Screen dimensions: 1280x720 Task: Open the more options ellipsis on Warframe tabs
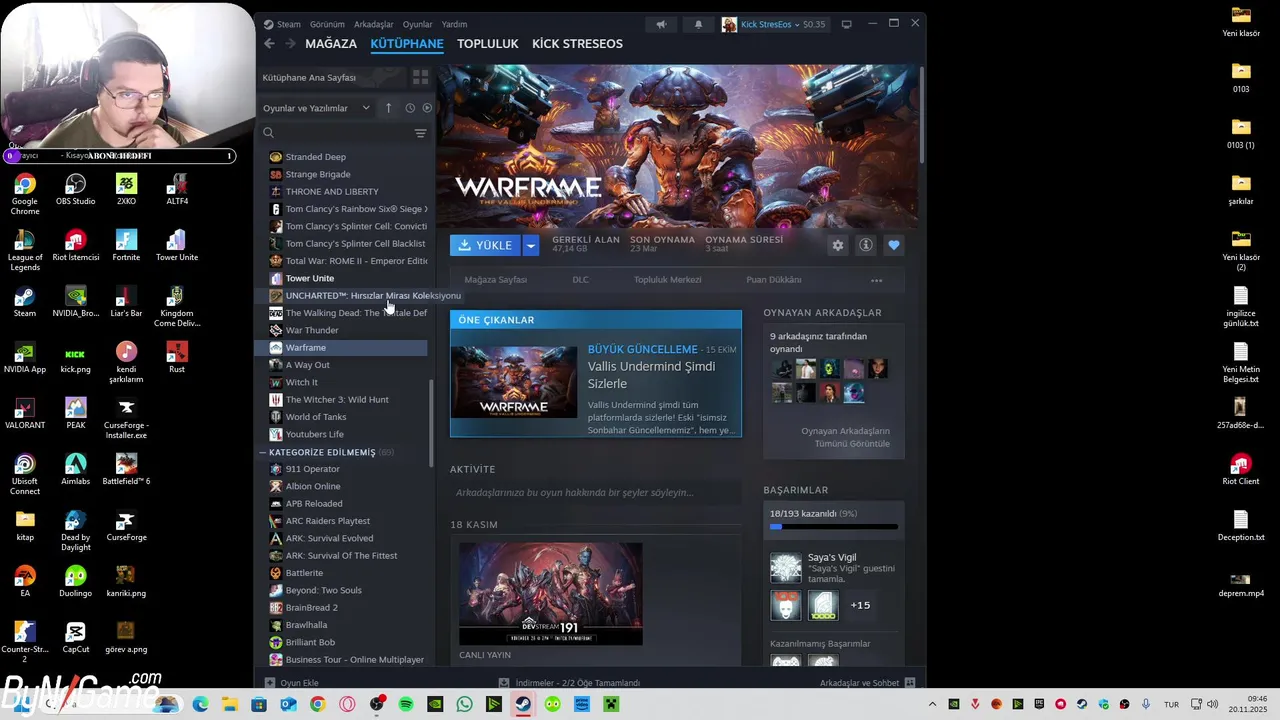pyautogui.click(x=877, y=280)
